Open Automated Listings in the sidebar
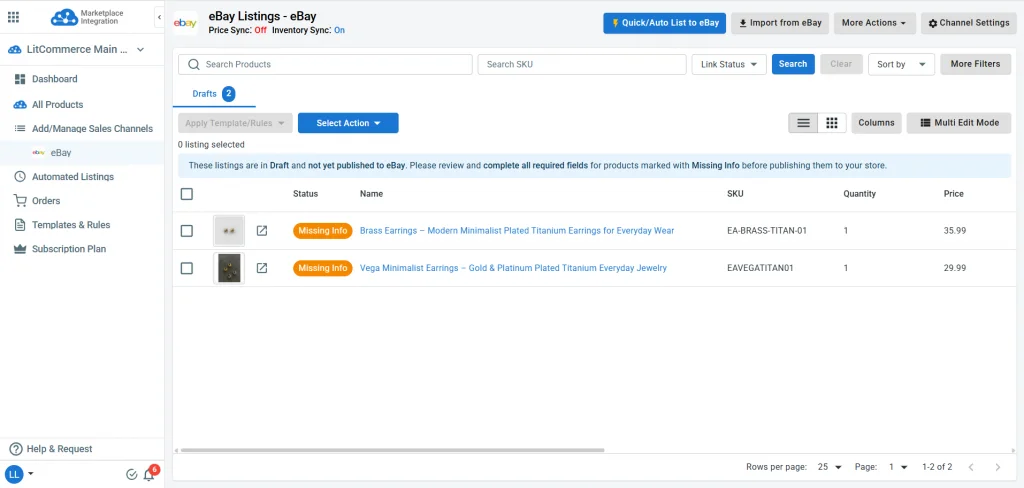The image size is (1024, 488). [x=72, y=176]
